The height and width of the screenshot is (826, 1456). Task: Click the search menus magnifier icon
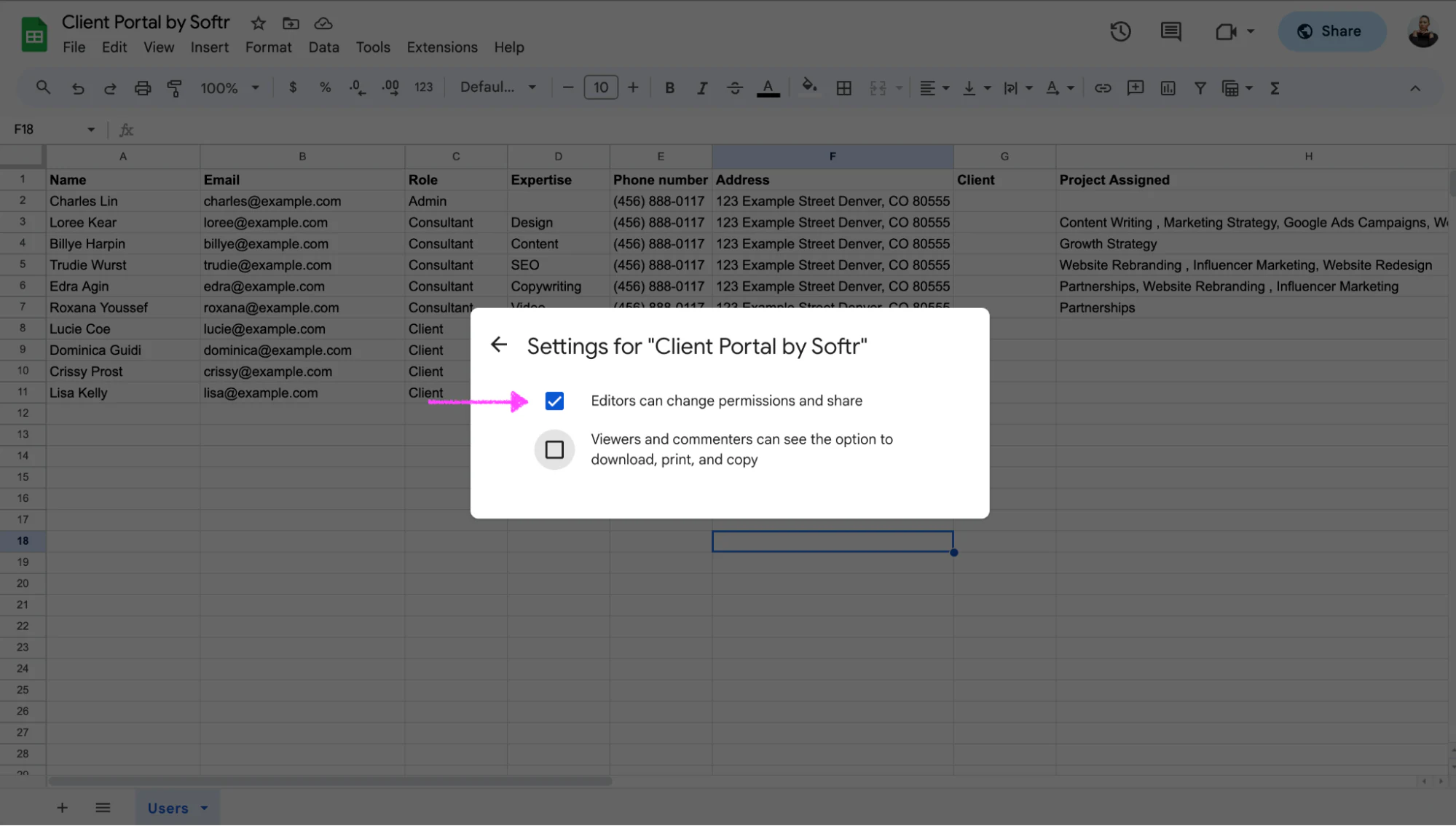pyautogui.click(x=43, y=87)
